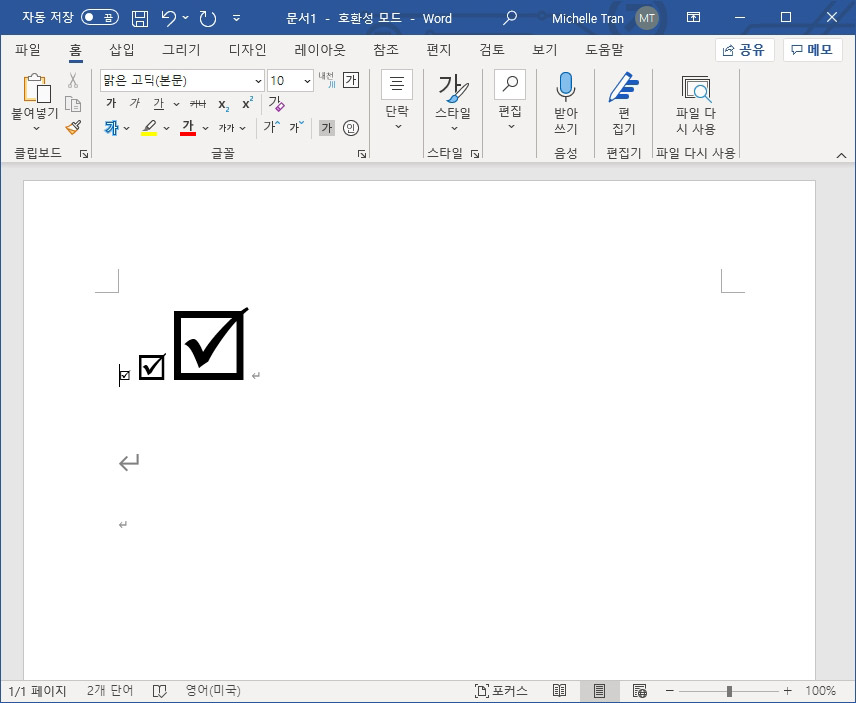Expand text effects options arrow
856x703 pixels.
click(x=127, y=128)
